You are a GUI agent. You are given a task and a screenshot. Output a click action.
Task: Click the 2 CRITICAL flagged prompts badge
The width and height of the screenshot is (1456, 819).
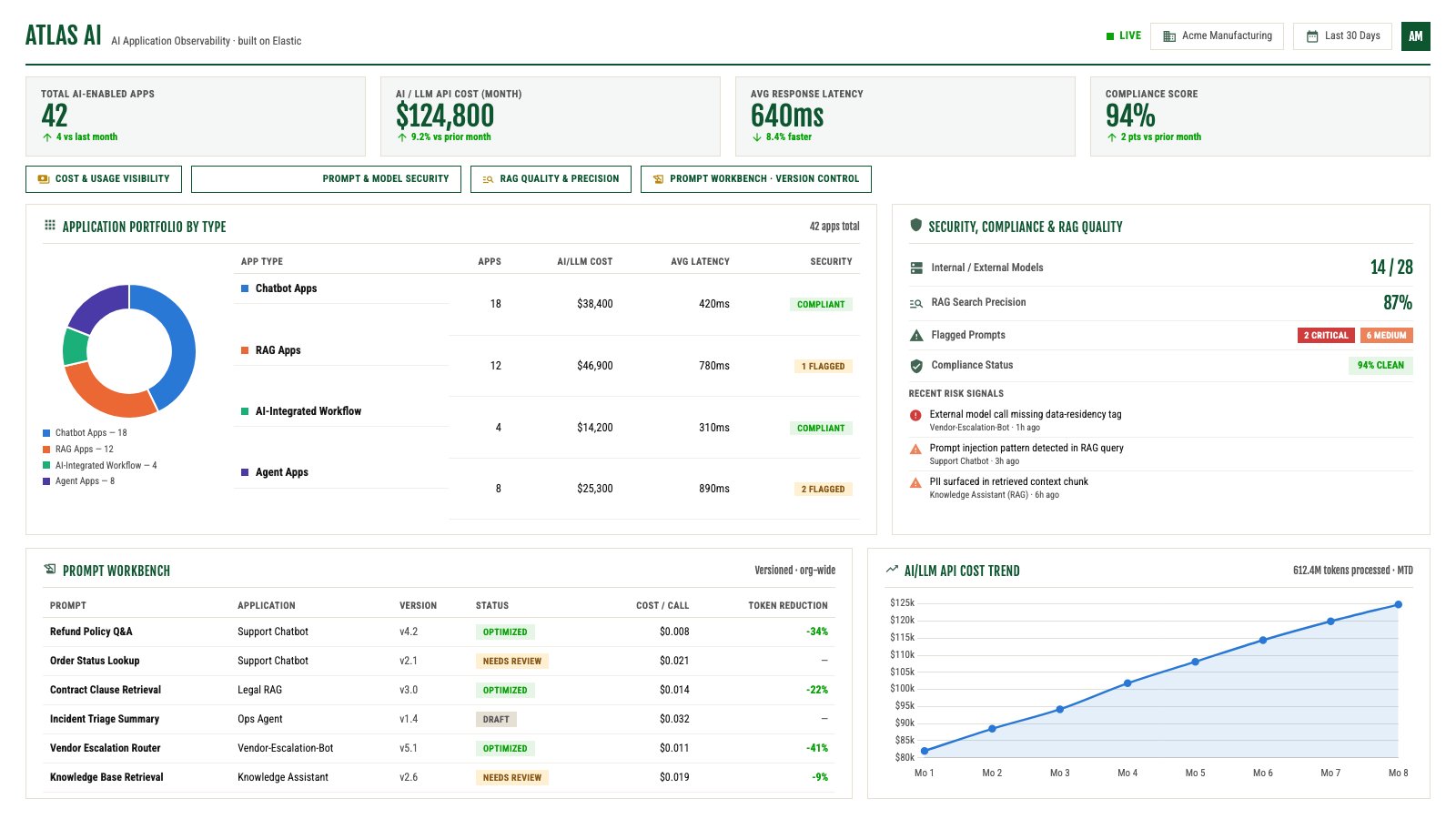(x=1326, y=336)
